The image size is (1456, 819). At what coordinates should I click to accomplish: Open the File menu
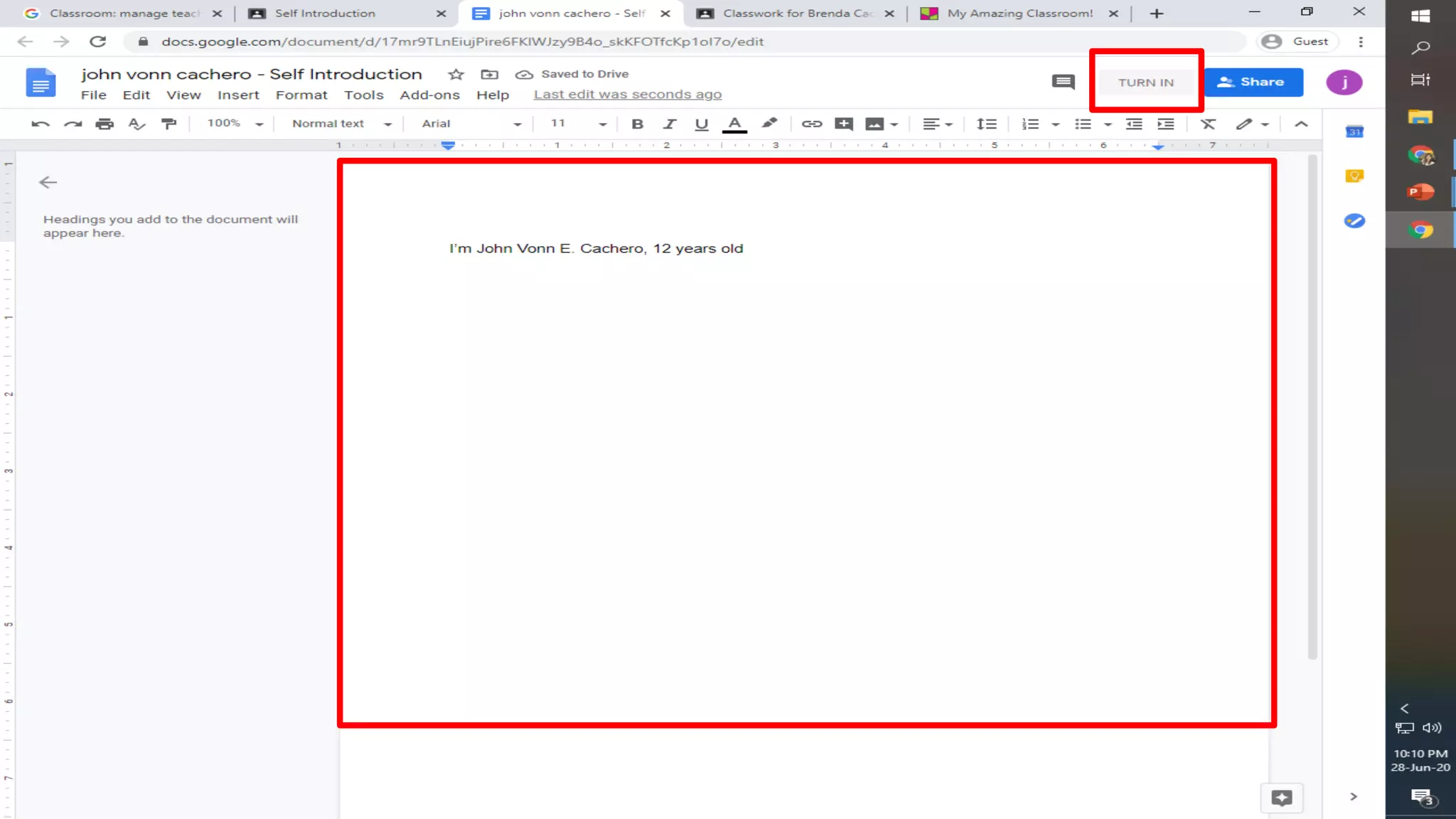(93, 95)
